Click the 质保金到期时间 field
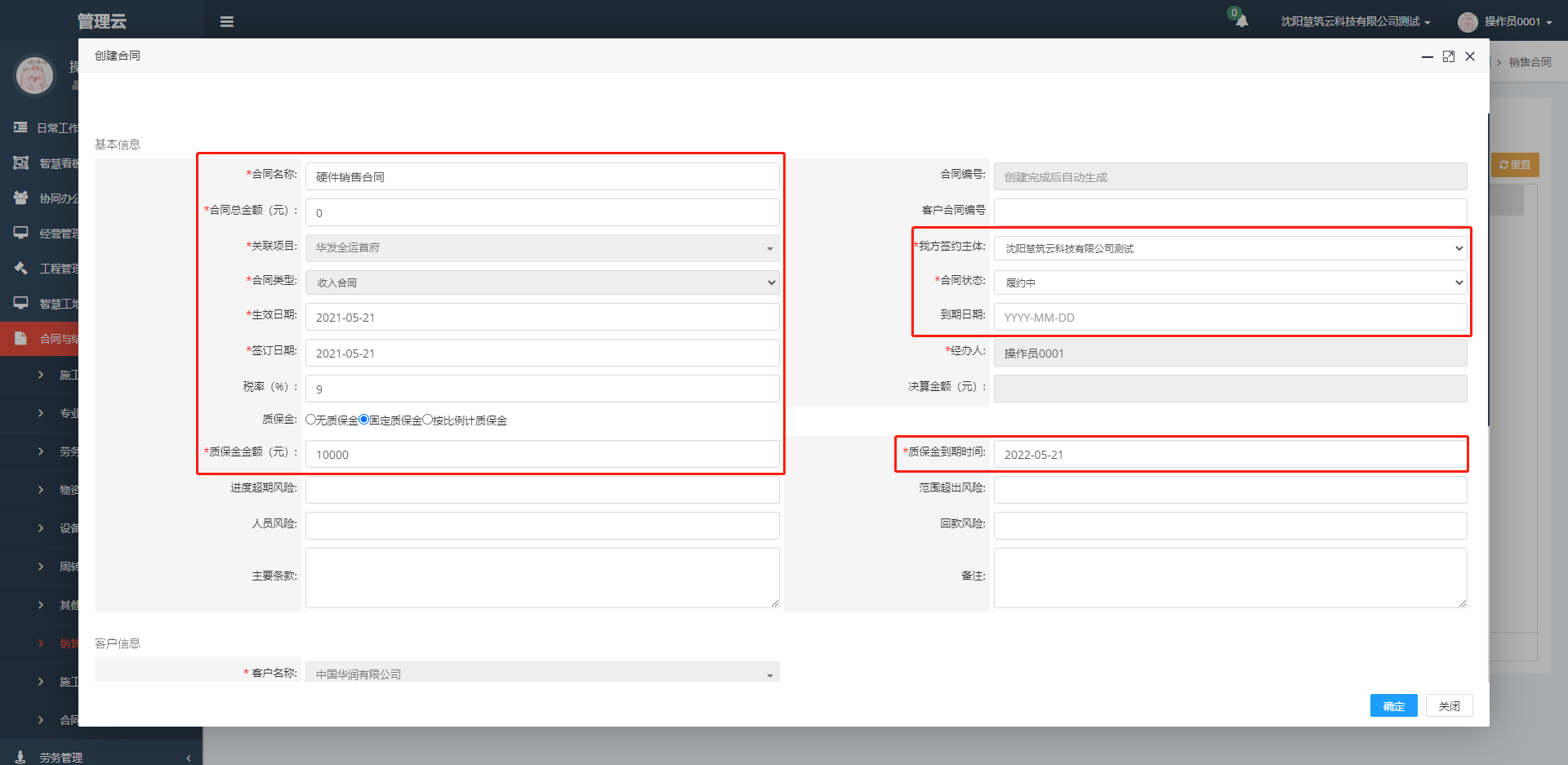The height and width of the screenshot is (765, 1568). [1230, 454]
